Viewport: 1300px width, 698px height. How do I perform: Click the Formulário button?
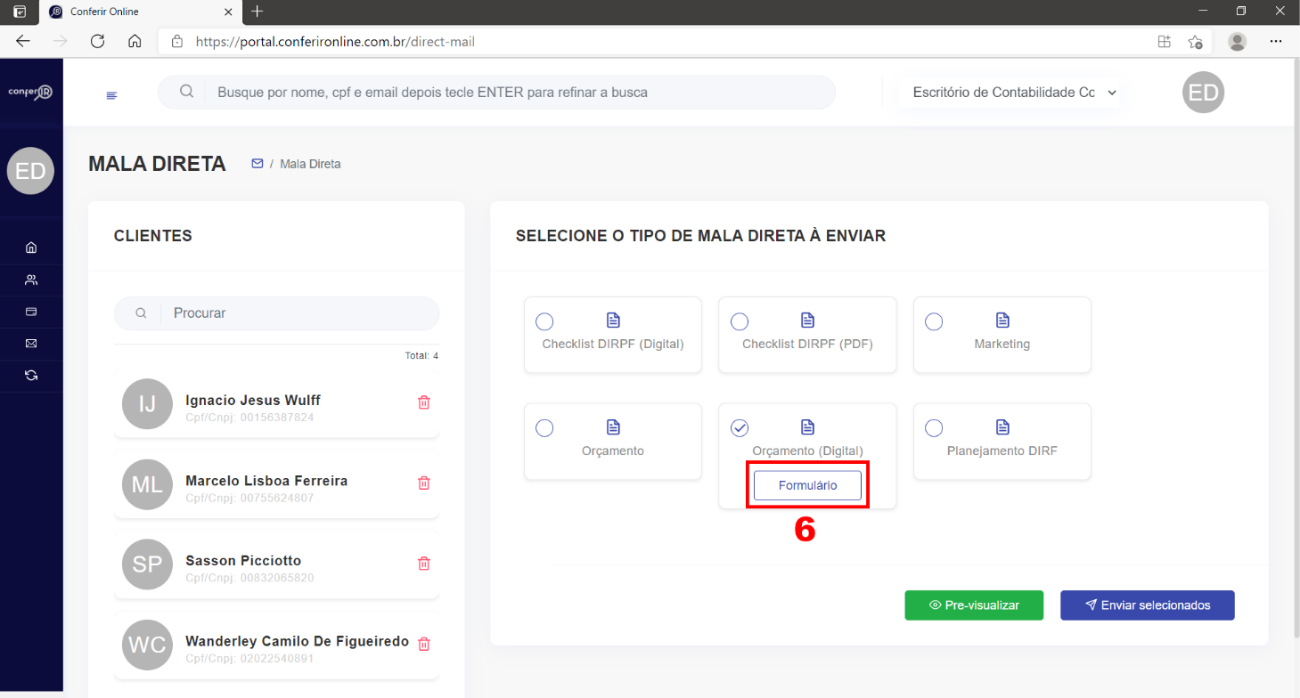click(808, 485)
